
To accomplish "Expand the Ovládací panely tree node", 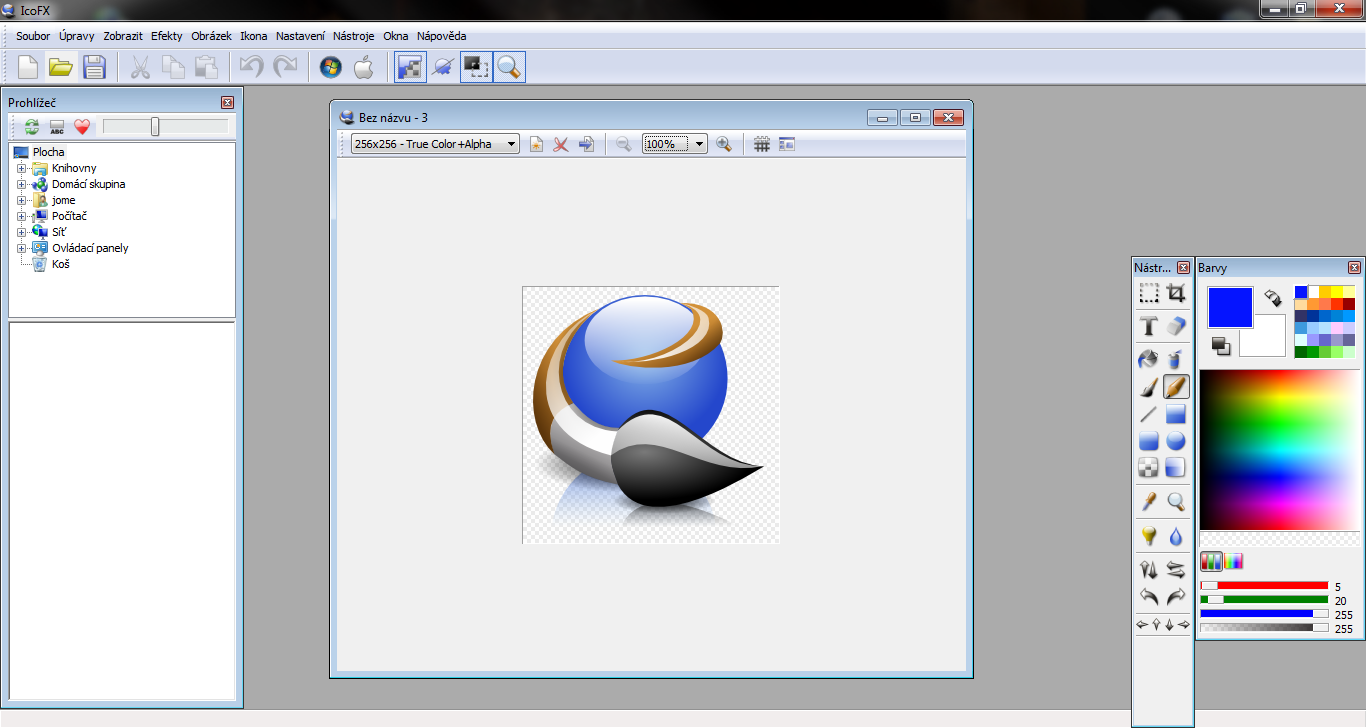I will point(22,248).
